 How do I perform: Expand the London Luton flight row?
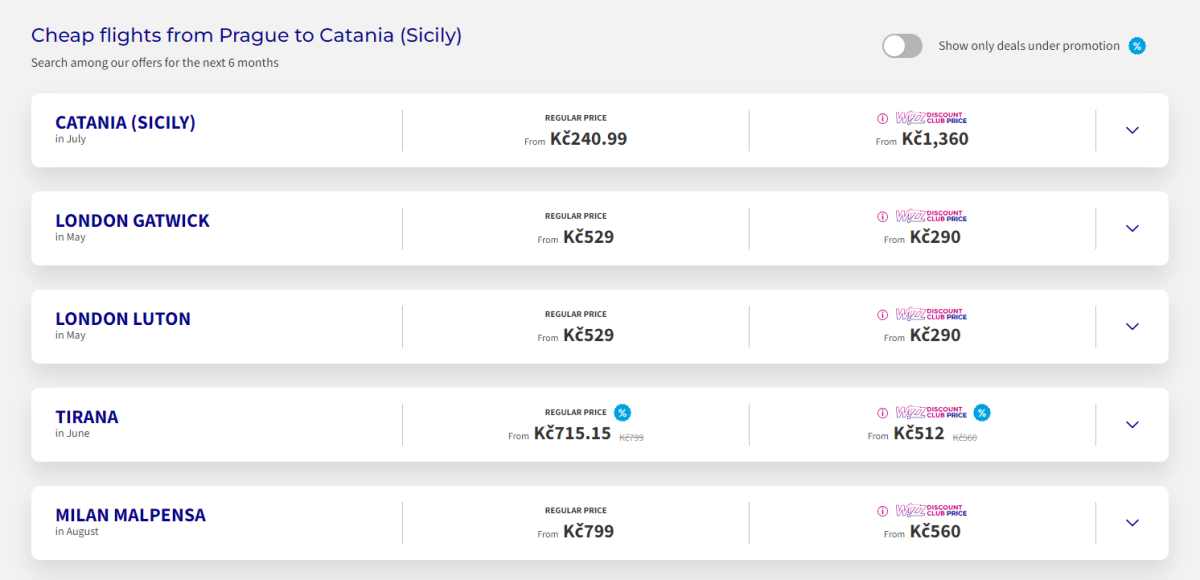pyautogui.click(x=1132, y=326)
